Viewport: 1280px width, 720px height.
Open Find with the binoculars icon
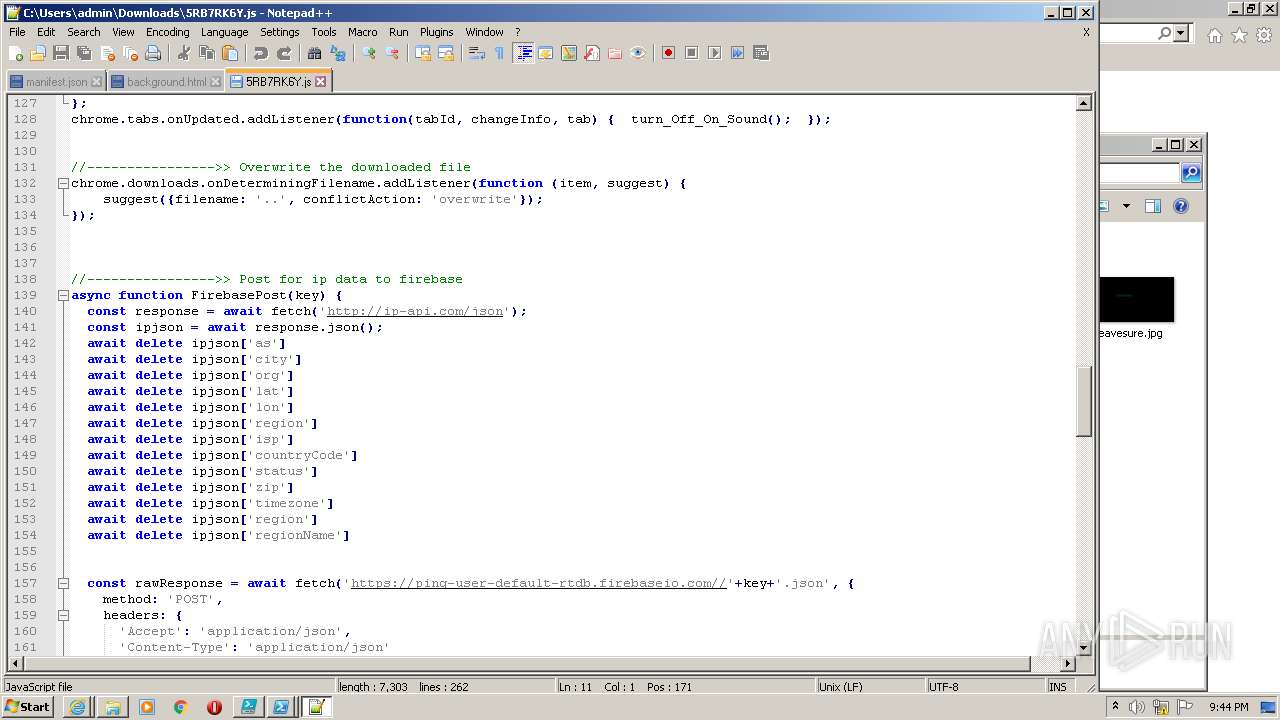(315, 53)
